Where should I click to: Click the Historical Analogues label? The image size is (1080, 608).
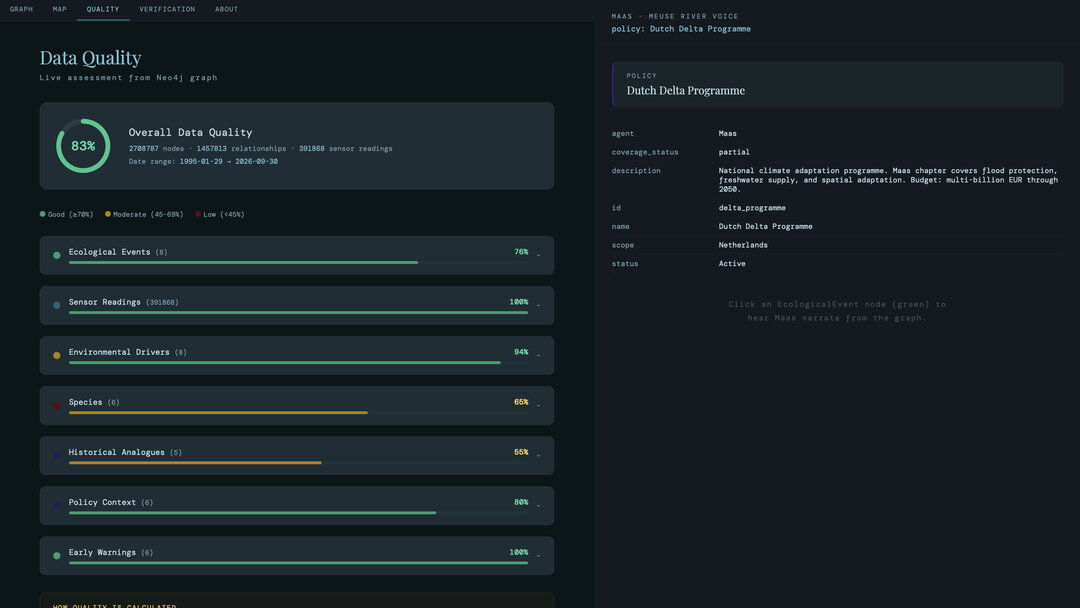tap(116, 452)
